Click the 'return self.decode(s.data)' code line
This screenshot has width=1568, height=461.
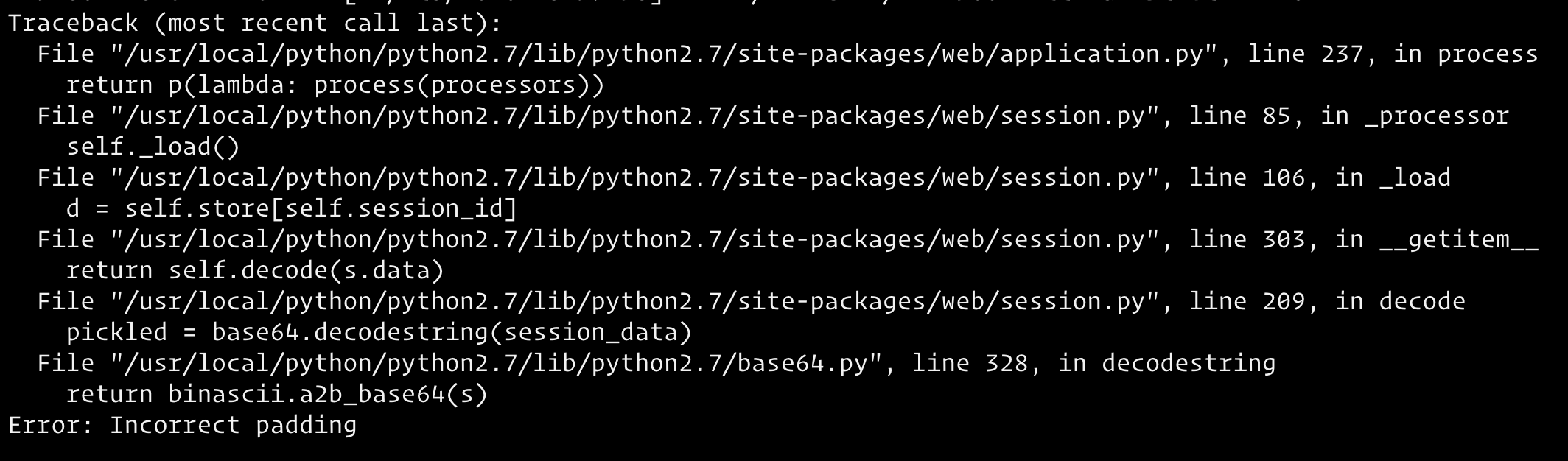point(255,271)
